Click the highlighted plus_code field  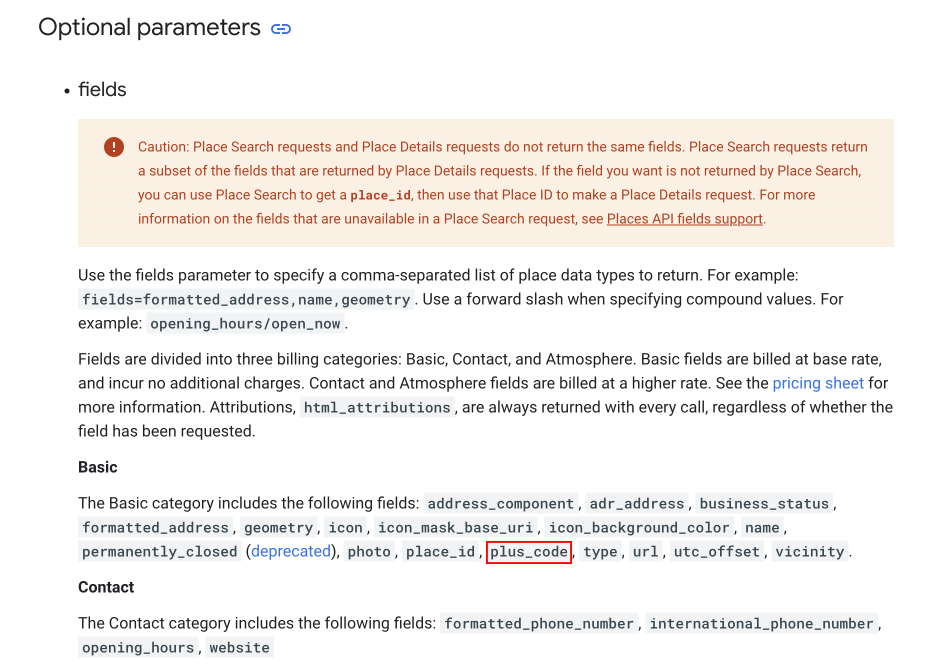point(528,552)
